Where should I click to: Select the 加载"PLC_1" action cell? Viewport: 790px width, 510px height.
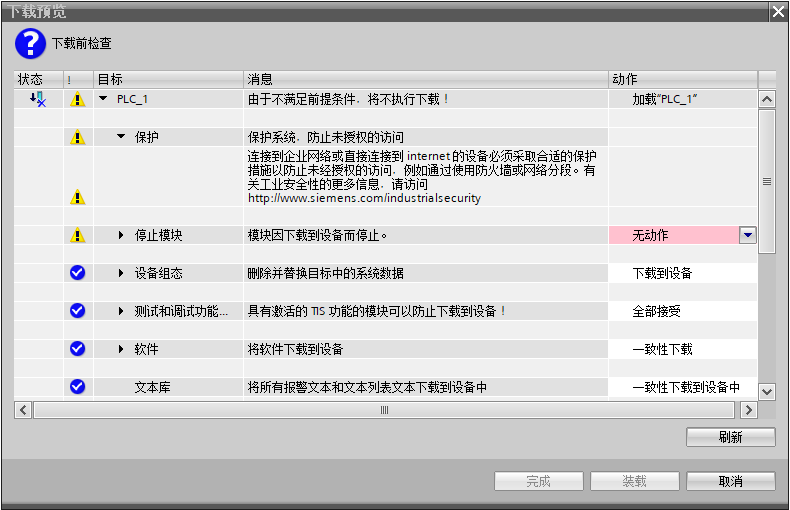pyautogui.click(x=683, y=99)
